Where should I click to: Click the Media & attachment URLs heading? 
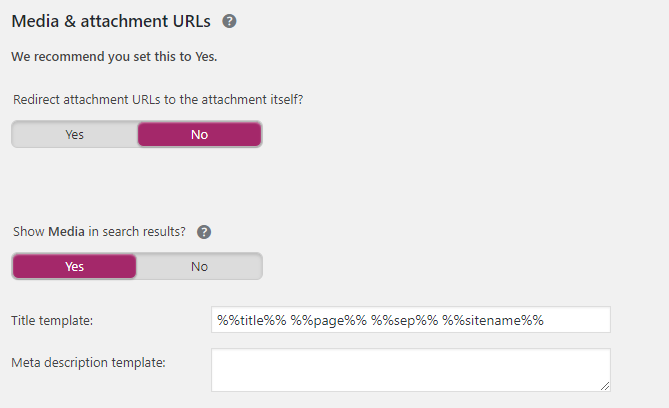click(x=111, y=21)
